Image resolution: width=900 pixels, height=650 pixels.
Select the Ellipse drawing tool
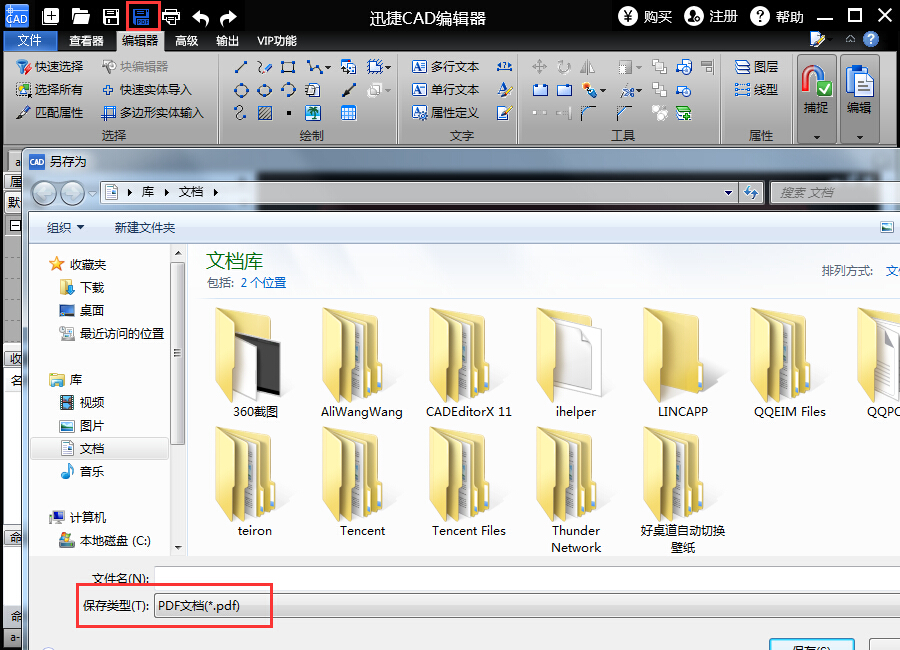pyautogui.click(x=265, y=90)
